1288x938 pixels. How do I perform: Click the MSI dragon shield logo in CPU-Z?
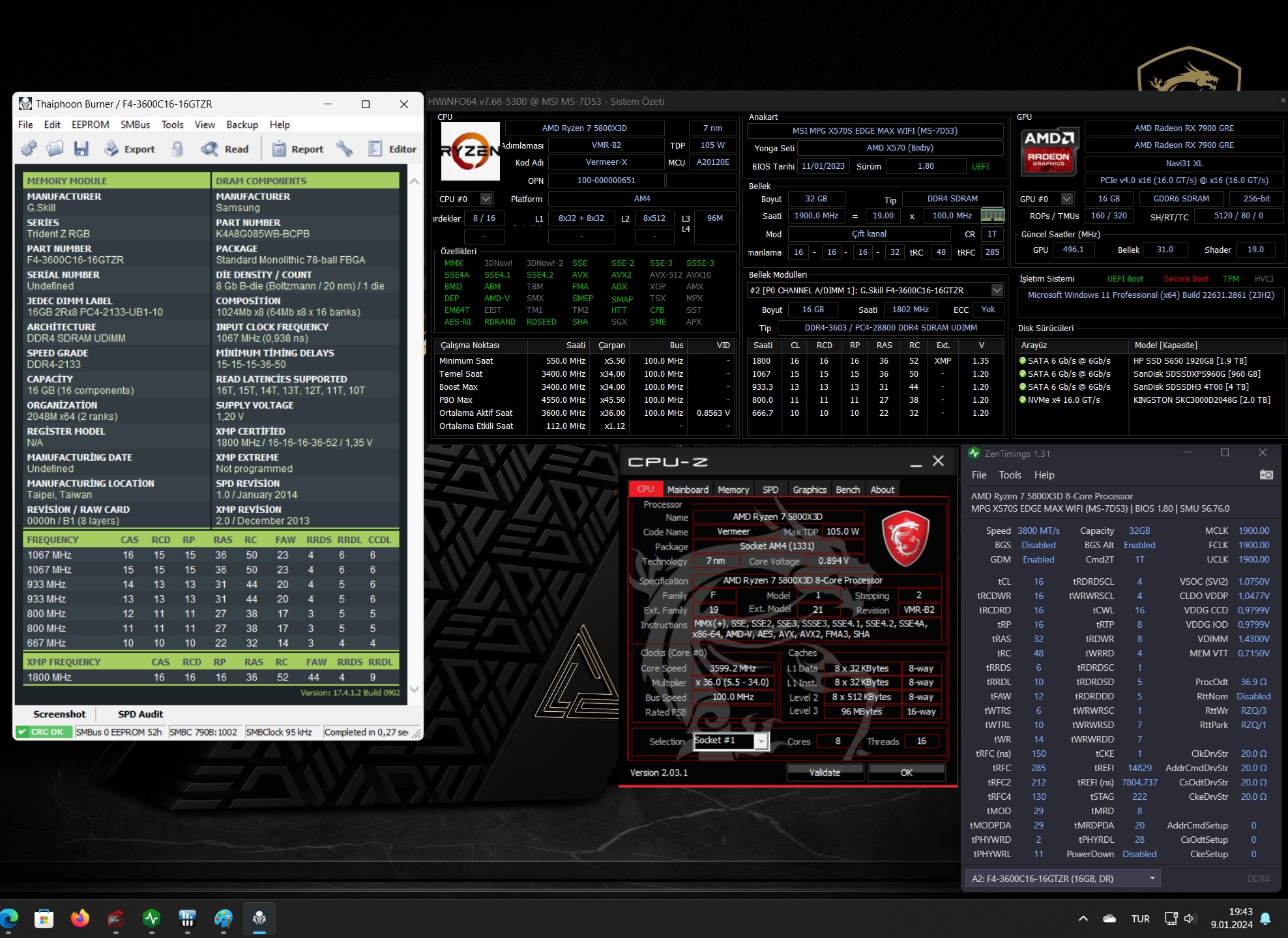[x=905, y=538]
